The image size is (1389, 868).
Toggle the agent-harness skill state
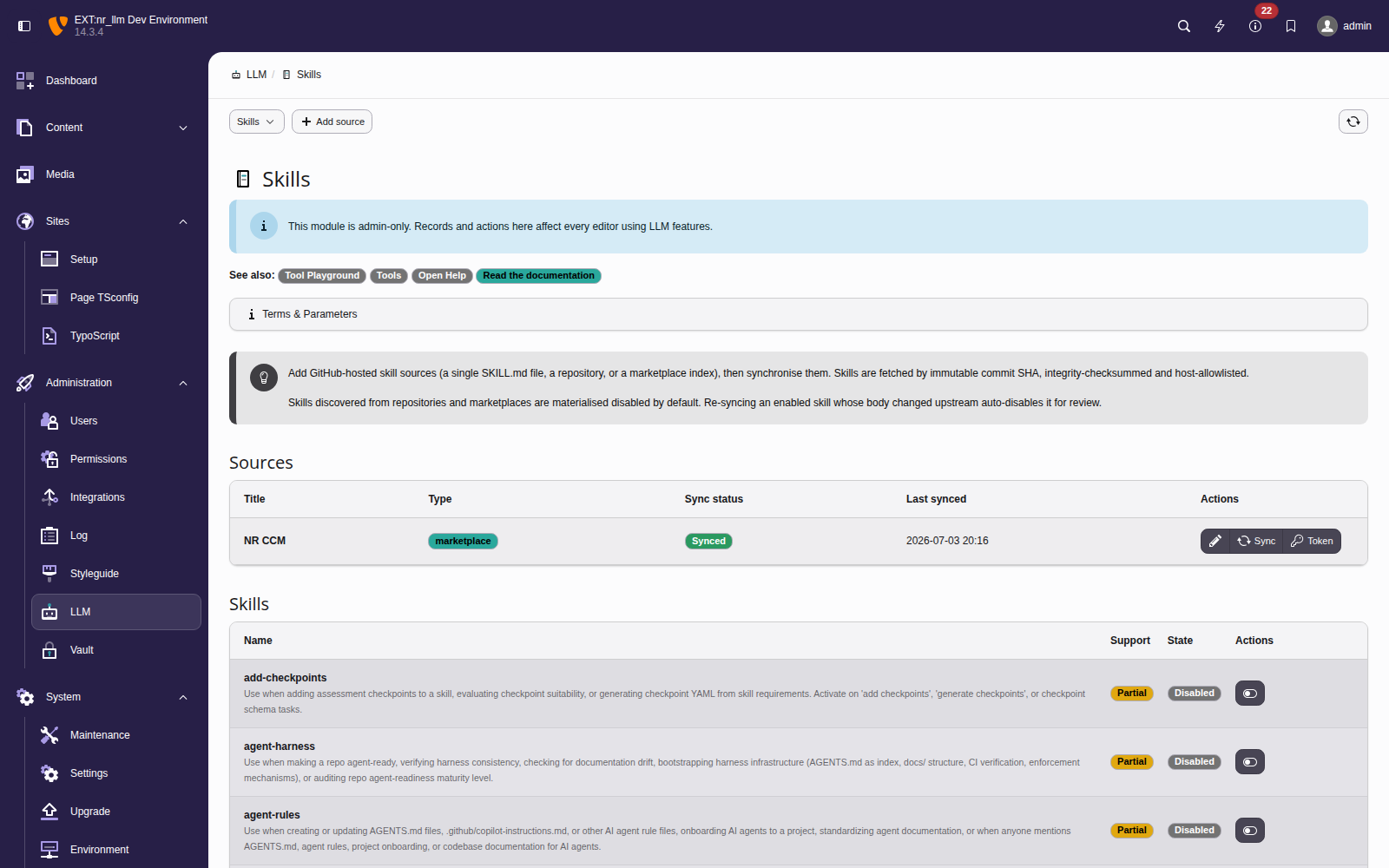[x=1250, y=762]
